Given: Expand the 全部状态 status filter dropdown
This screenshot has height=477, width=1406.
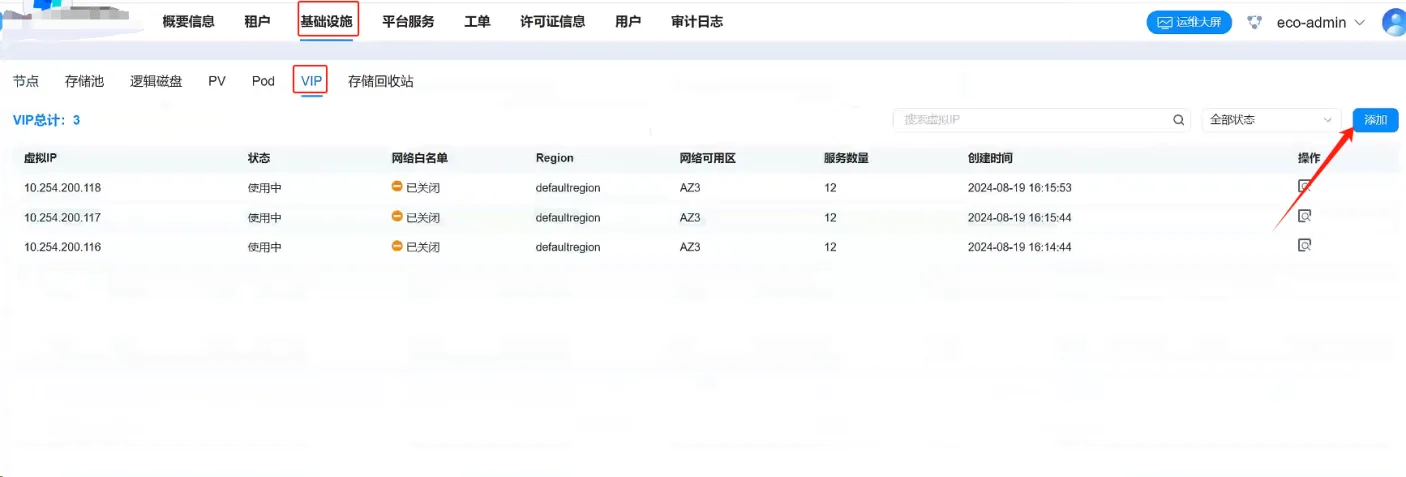Looking at the screenshot, I should [1272, 120].
